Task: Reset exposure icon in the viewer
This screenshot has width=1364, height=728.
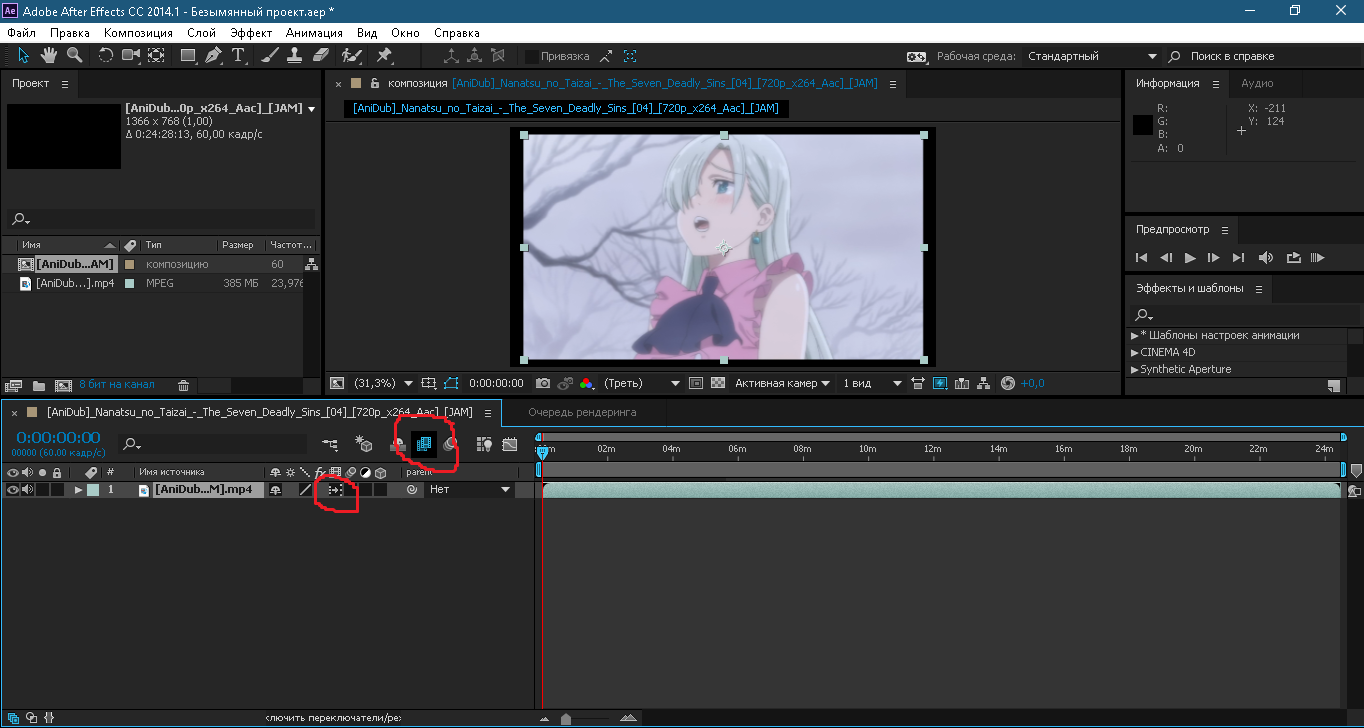Action: pos(1007,383)
